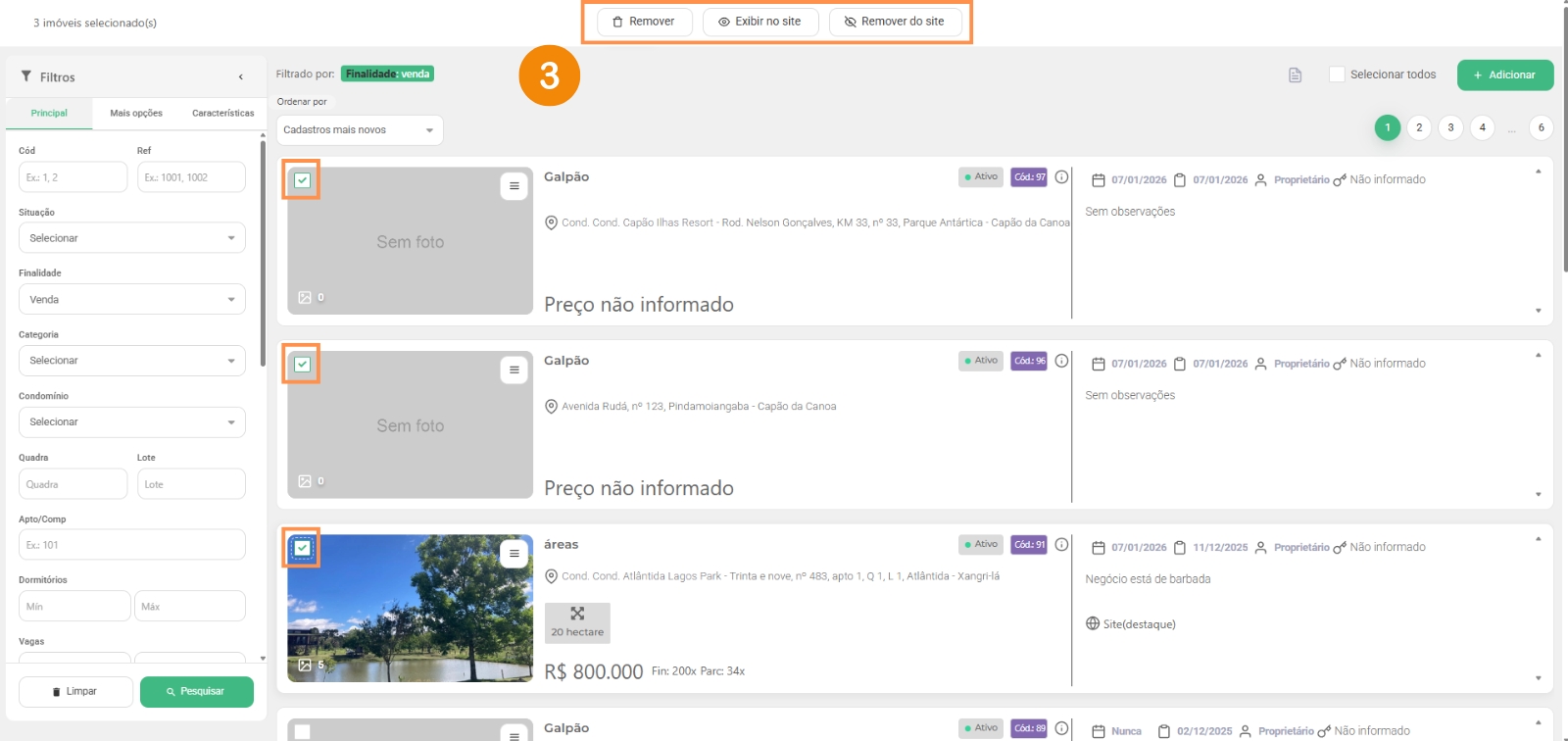This screenshot has height=741, width=1568.
Task: Open hamburger menu on first Galpão photo
Action: (514, 186)
